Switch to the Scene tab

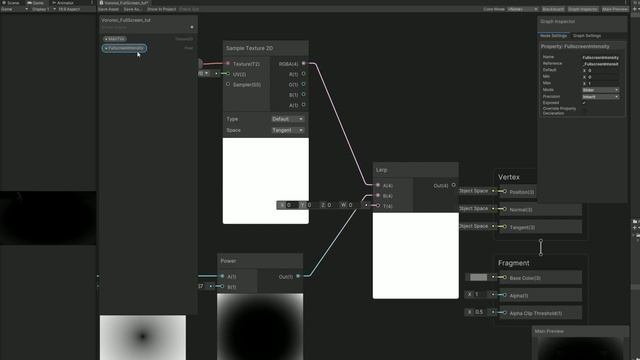pyautogui.click(x=11, y=2)
